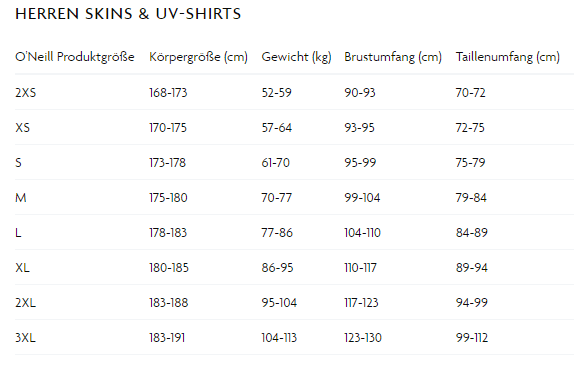Click the 77-86 weight cell

pos(277,232)
